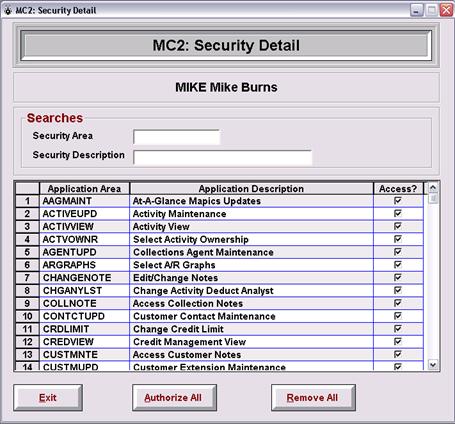Focus the Security Description search field
The height and width of the screenshot is (424, 455).
(222, 157)
